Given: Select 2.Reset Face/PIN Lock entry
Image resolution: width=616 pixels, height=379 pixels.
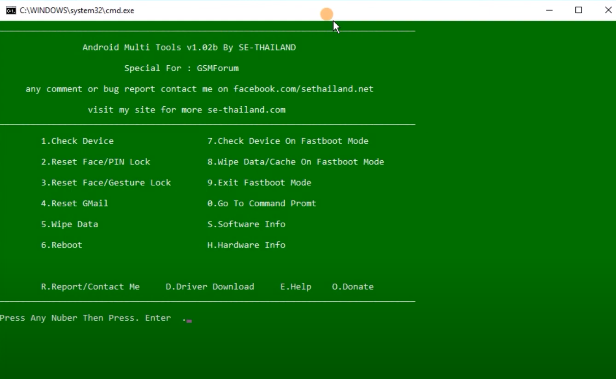Looking at the screenshot, I should pyautogui.click(x=95, y=162).
